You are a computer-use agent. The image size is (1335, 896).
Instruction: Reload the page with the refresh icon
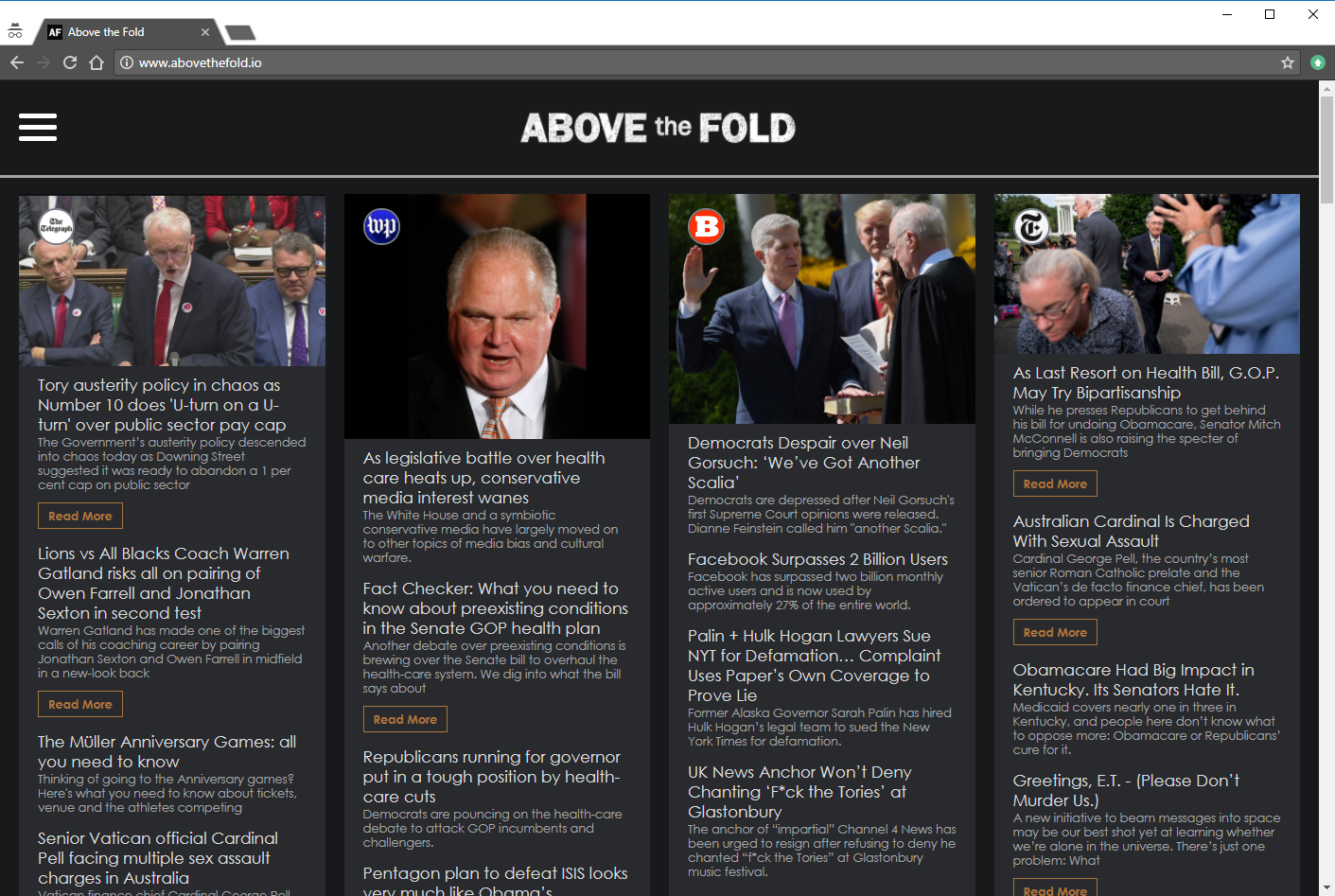click(69, 62)
